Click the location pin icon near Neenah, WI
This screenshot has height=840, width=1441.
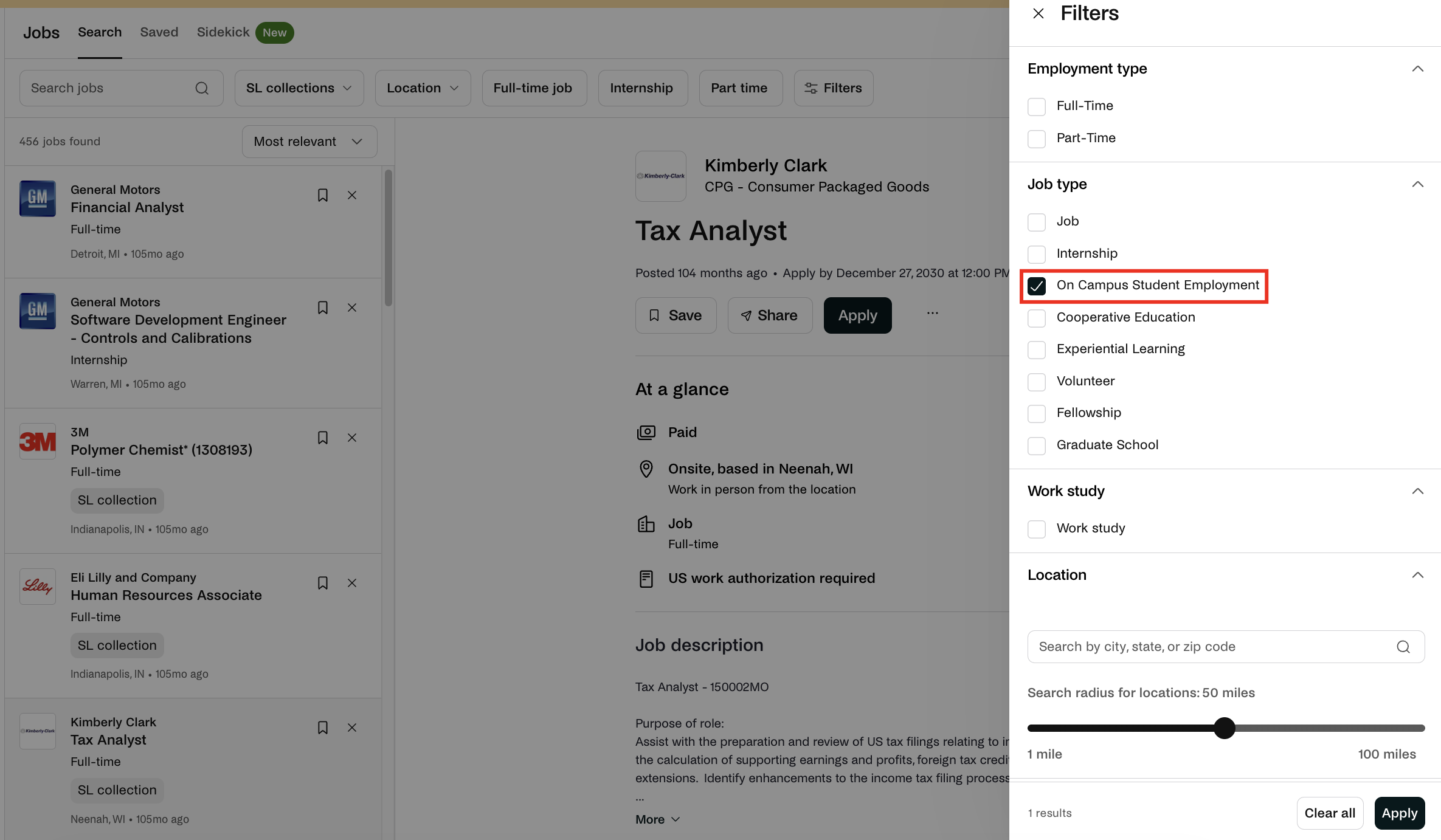point(646,469)
